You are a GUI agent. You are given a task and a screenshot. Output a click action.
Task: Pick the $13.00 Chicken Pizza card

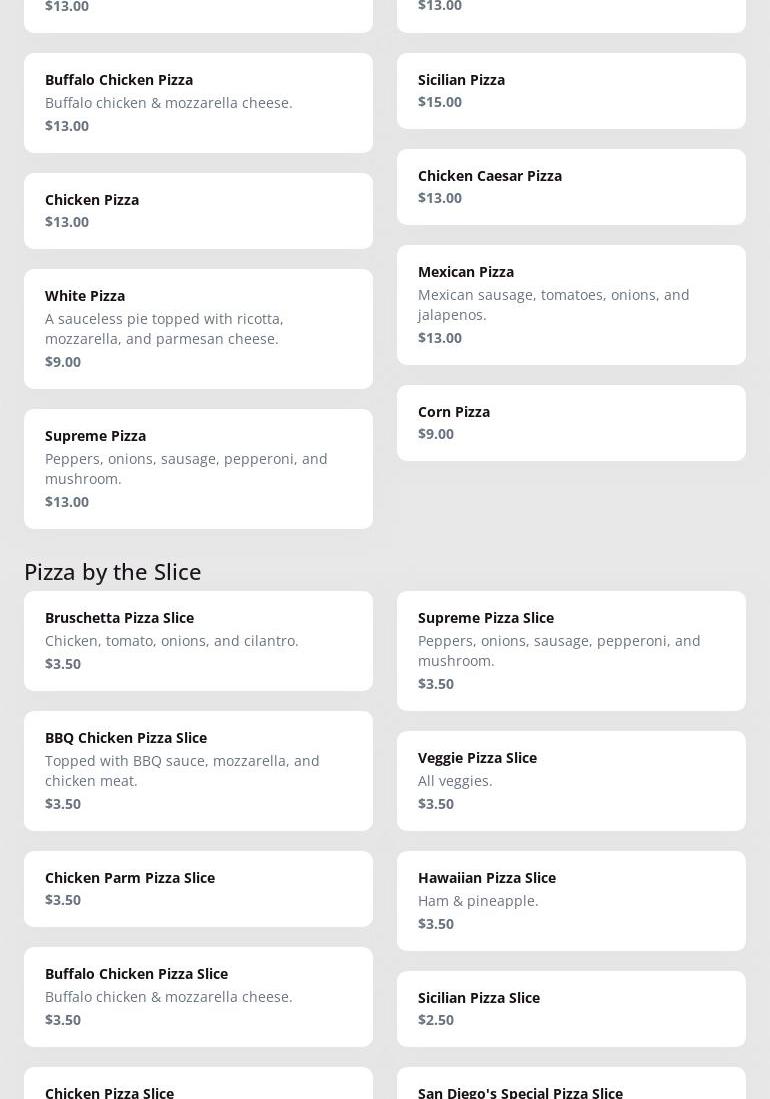198,211
